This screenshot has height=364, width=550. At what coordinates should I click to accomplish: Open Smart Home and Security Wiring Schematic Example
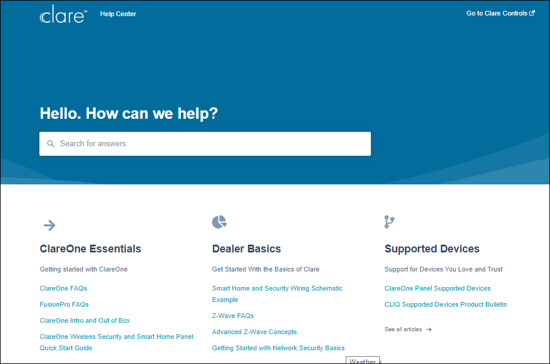tap(277, 294)
